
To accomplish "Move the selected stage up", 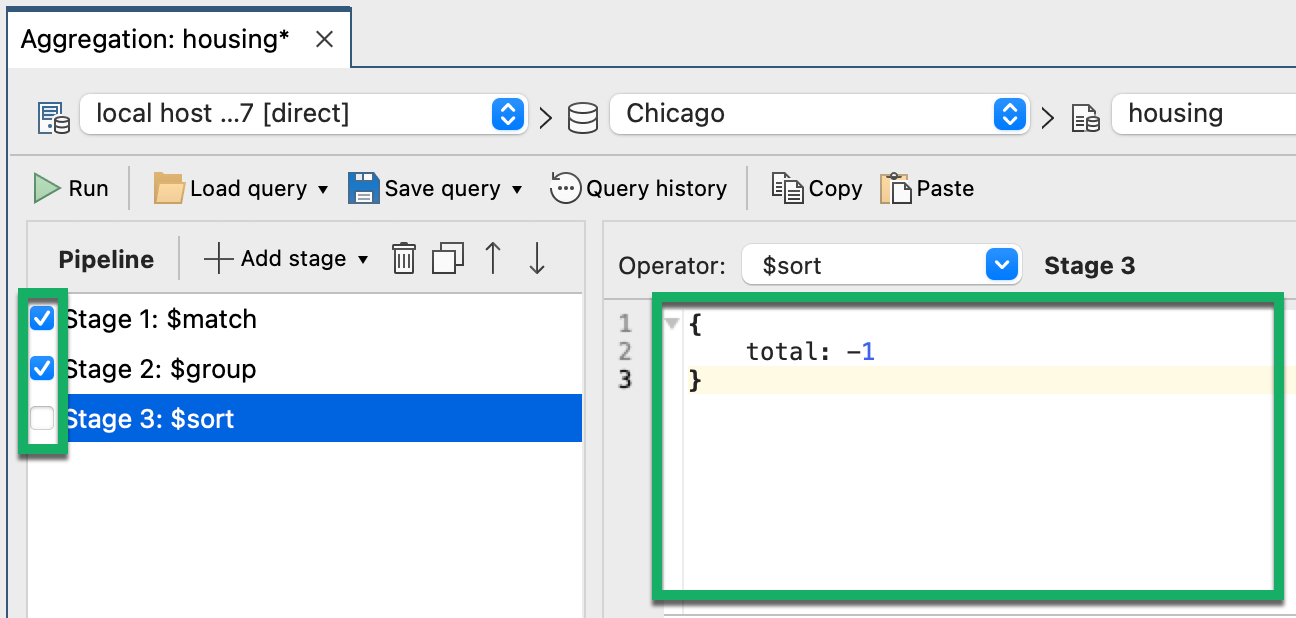I will click(492, 258).
